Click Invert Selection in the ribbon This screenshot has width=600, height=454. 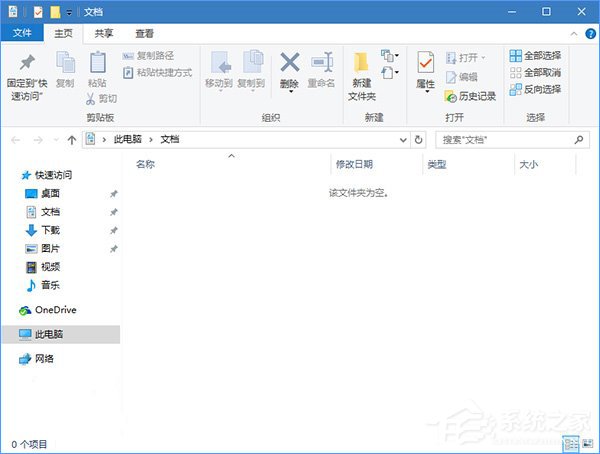pyautogui.click(x=534, y=90)
